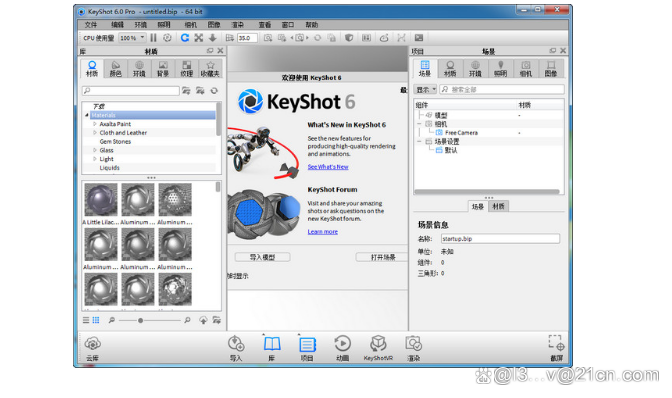The image size is (672, 398).
Task: Open the 渲染 menu in menu bar
Action: (x=237, y=24)
